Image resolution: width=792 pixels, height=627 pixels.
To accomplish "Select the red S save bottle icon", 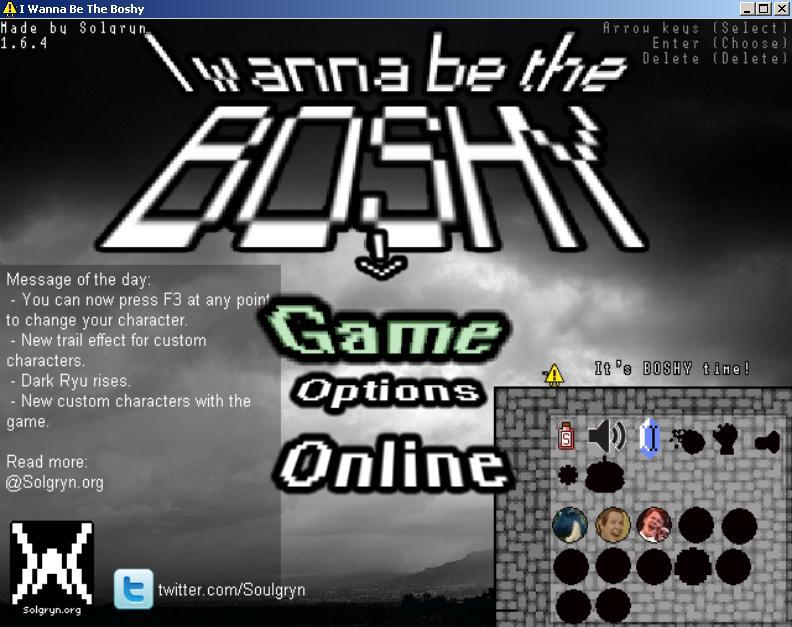I will (x=566, y=436).
